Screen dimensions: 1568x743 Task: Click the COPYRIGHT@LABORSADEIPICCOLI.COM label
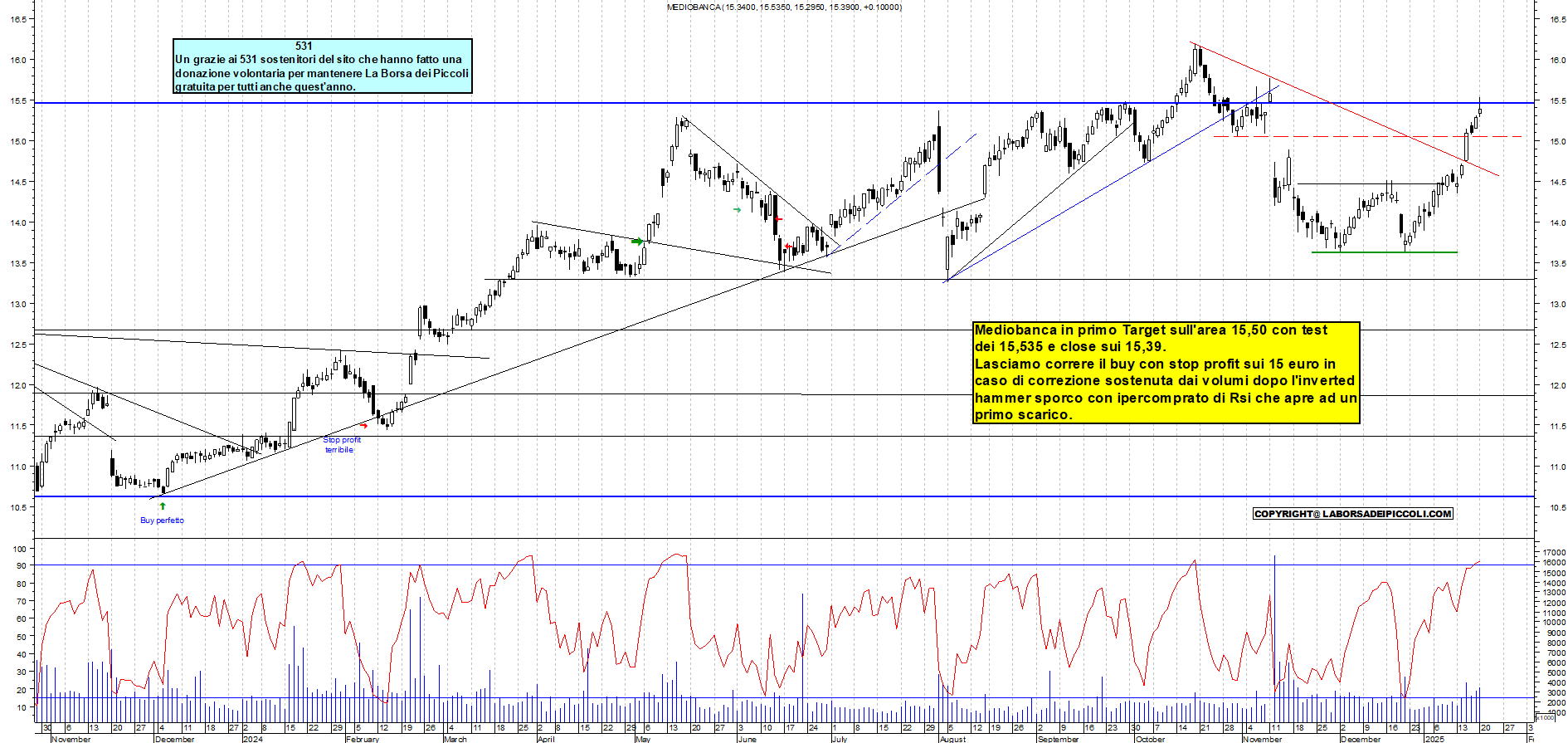coord(1353,514)
